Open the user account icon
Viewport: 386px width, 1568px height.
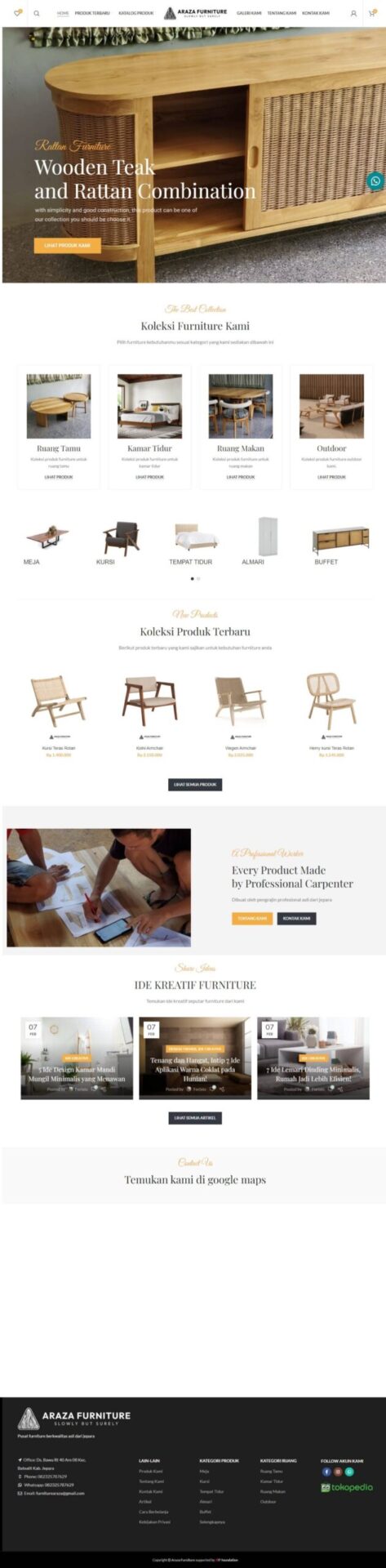(353, 13)
